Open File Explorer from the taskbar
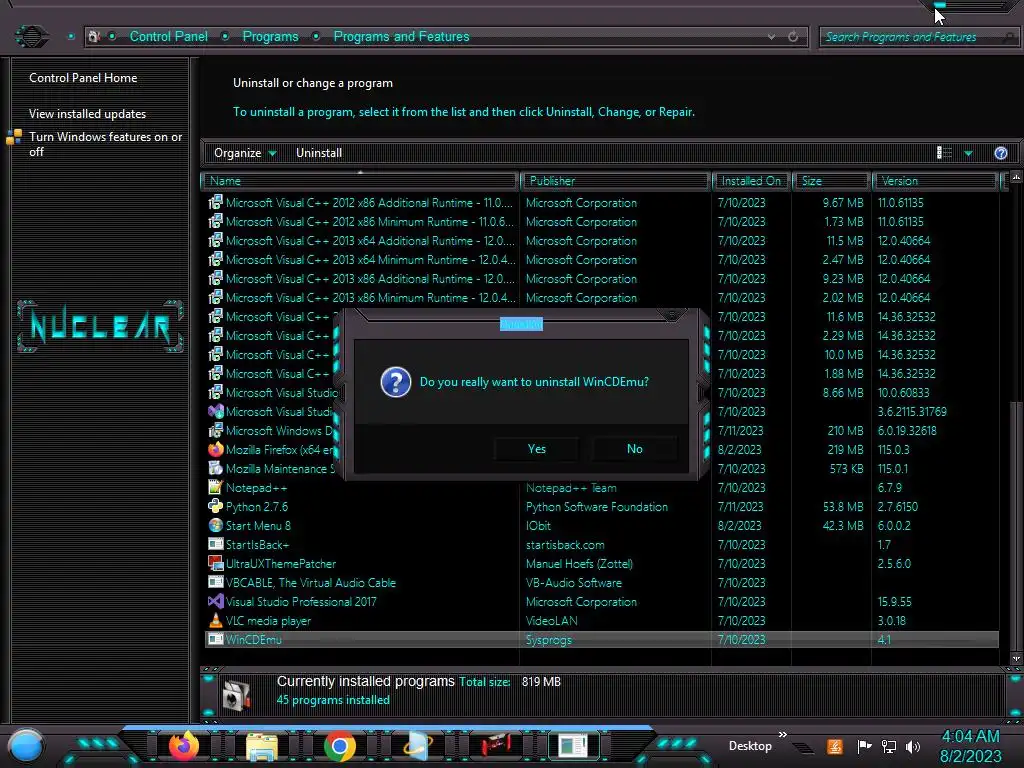This screenshot has width=1024, height=768. point(262,746)
